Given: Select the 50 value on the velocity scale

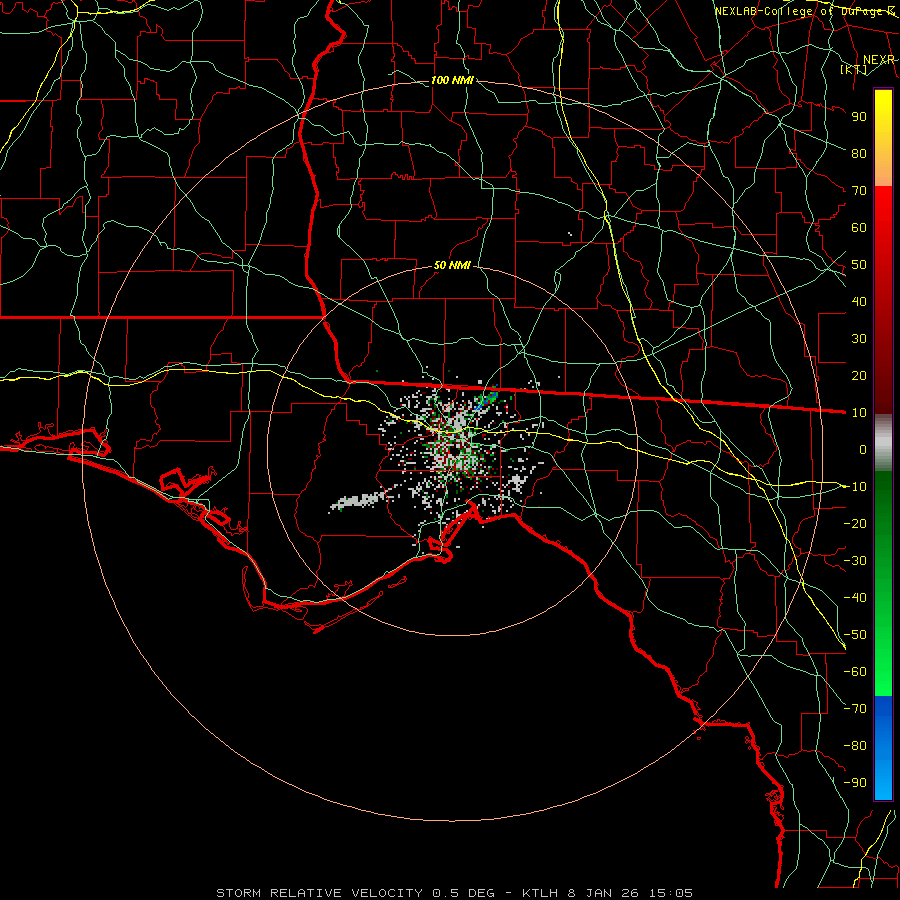Looking at the screenshot, I should click(x=859, y=265).
